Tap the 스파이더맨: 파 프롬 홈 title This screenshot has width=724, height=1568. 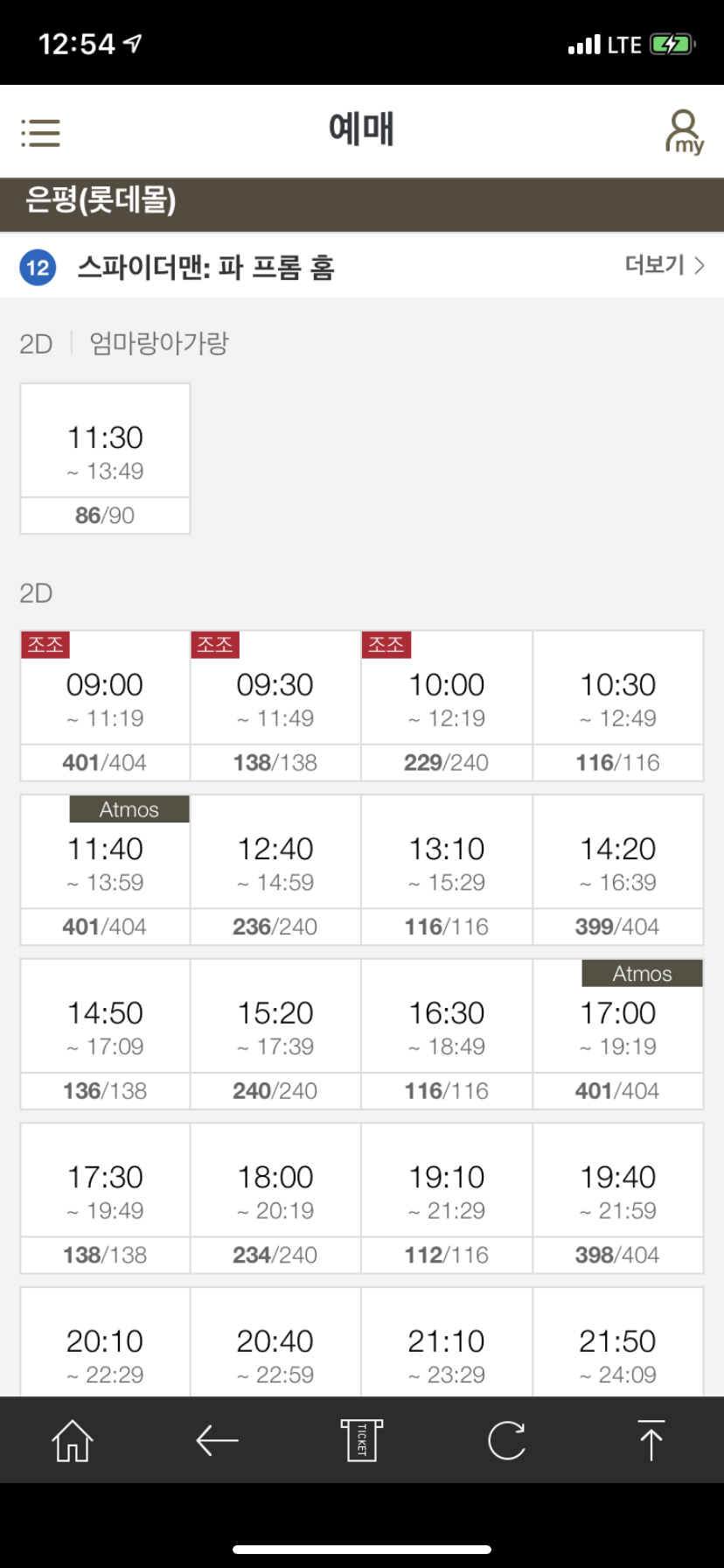pyautogui.click(x=206, y=267)
